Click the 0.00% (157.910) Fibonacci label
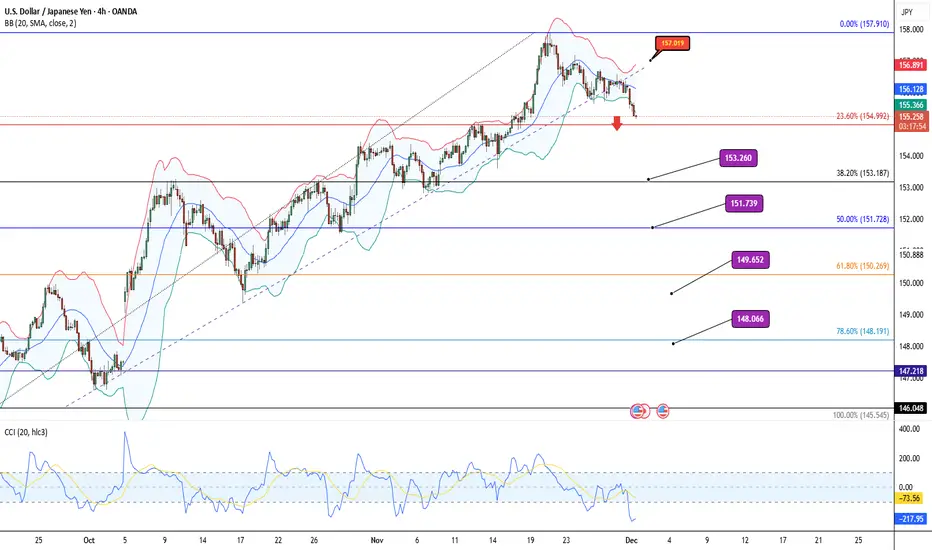932x550 pixels. point(864,24)
